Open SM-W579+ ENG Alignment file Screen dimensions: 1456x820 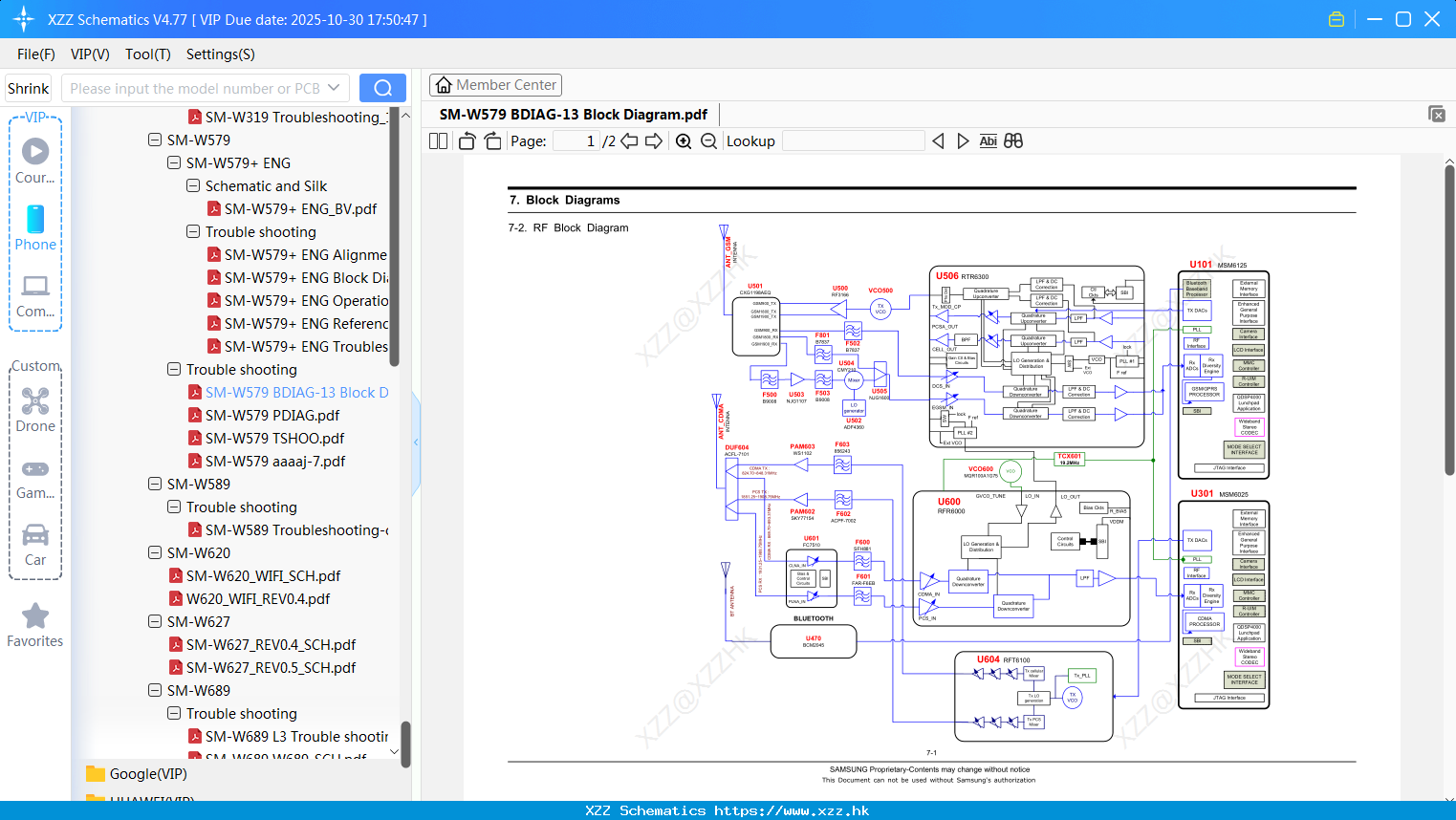pos(297,254)
